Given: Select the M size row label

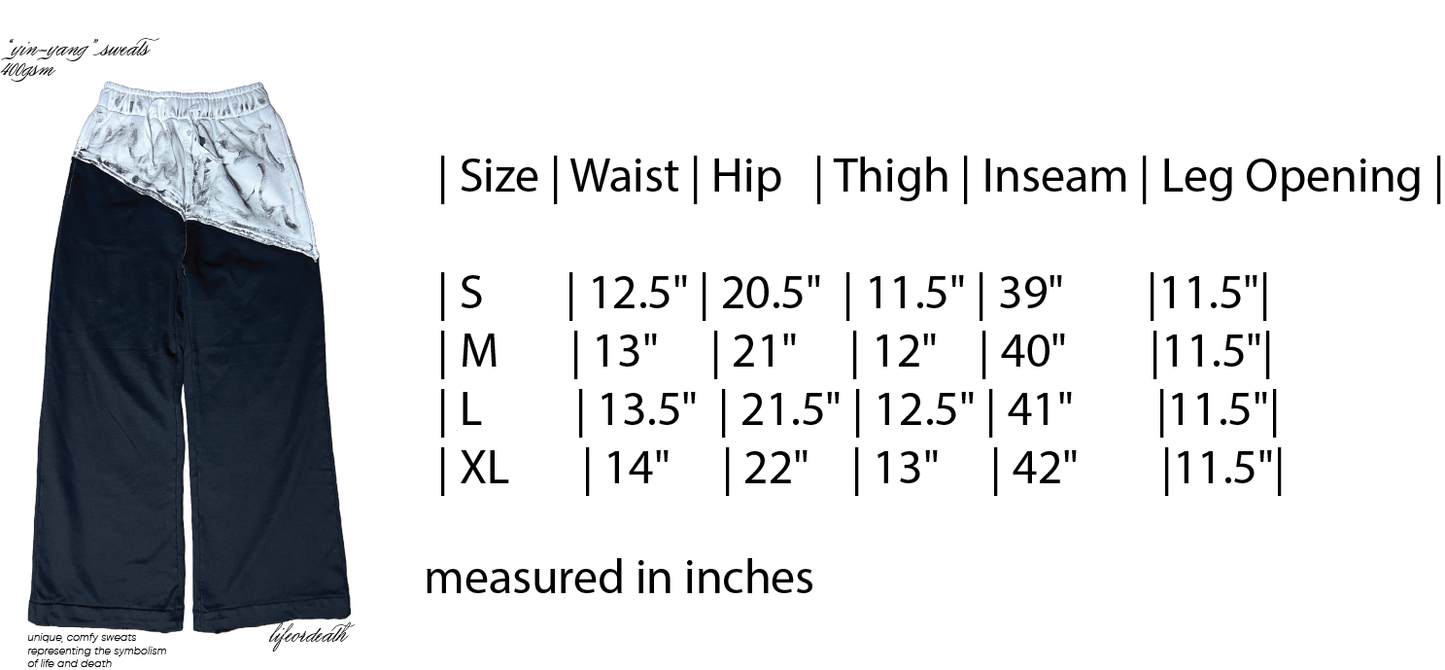Looking at the screenshot, I should click(479, 352).
